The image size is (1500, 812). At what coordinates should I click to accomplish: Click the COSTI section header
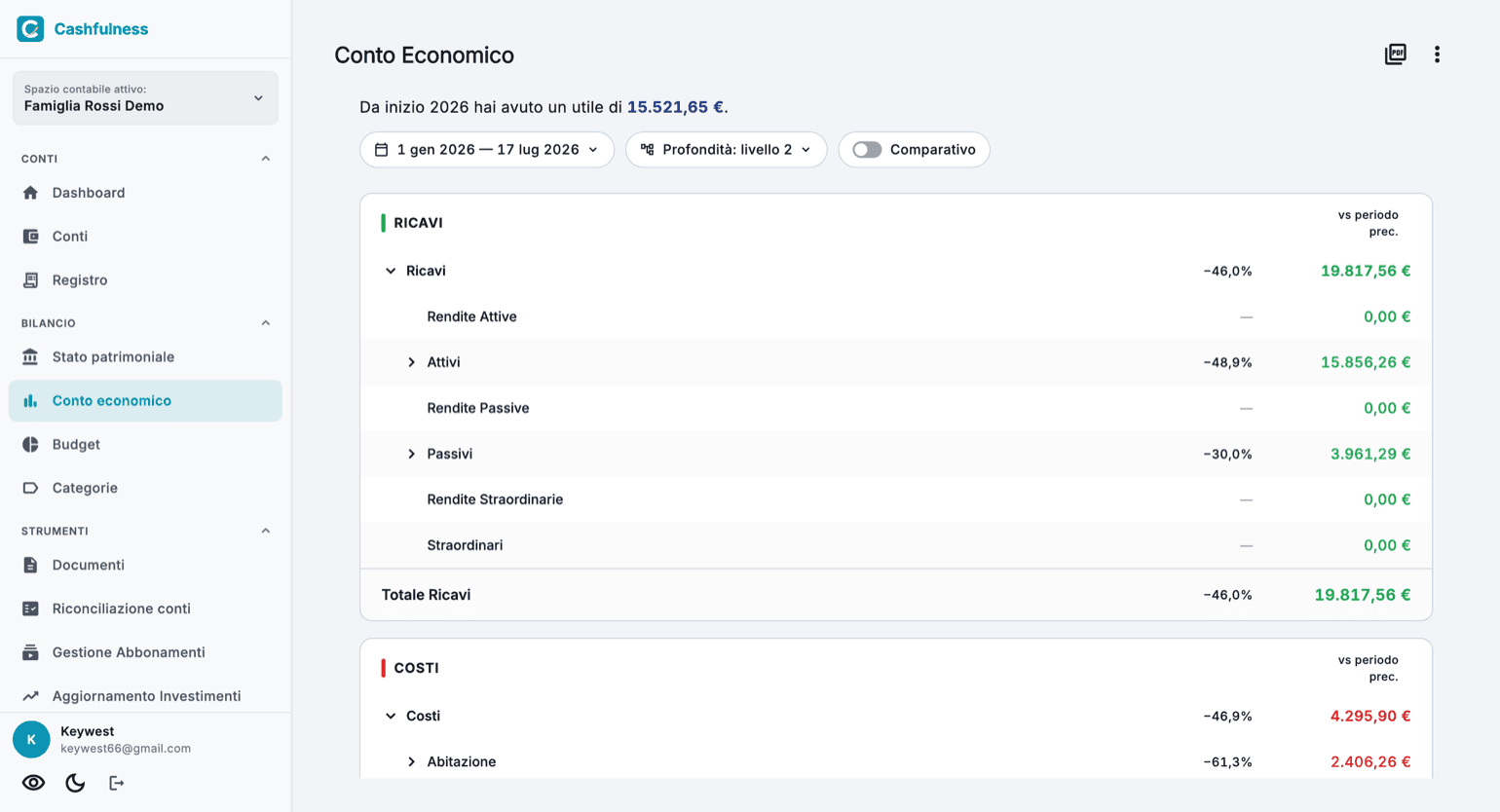[x=416, y=668]
